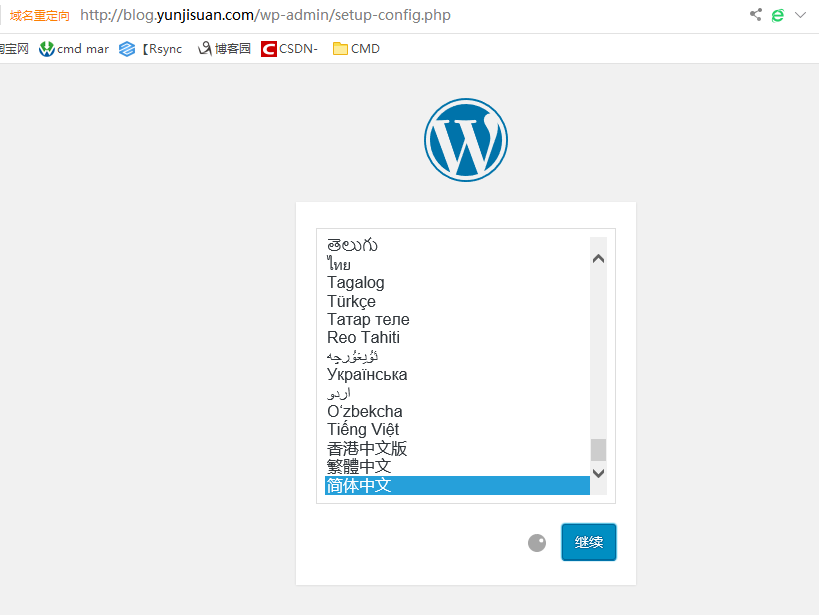Open the 博客园 bookmark
The height and width of the screenshot is (615, 819).
(224, 49)
